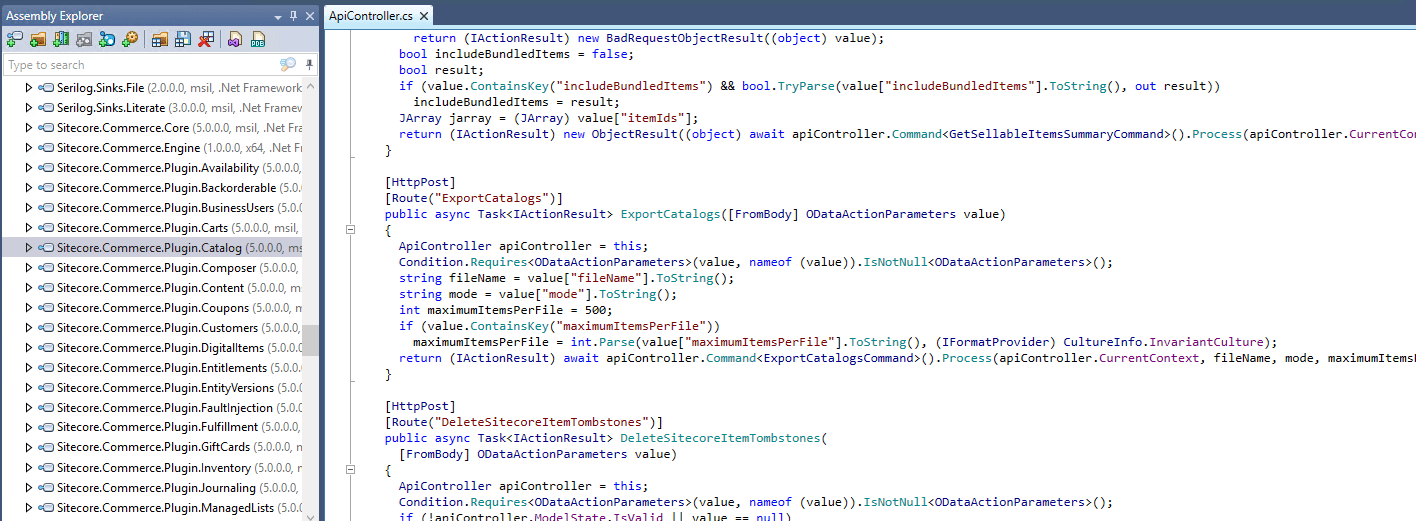
Task: Click assembly icon of Sitecore.Commerce.Plugin.EntityVersions
Action: tap(46, 388)
